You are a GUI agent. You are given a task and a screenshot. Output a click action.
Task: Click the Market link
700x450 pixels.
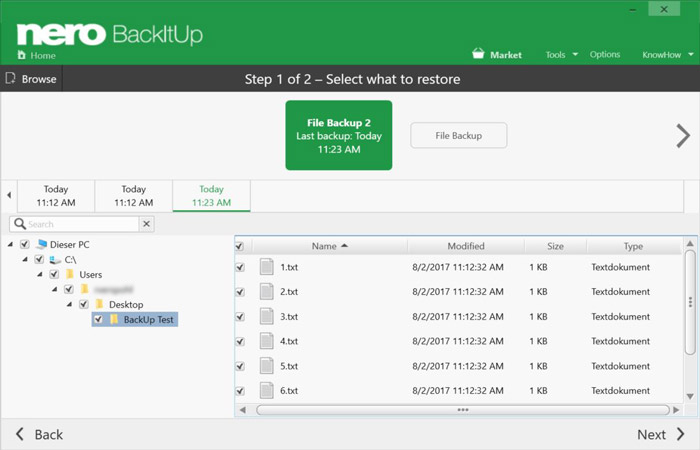pos(506,55)
